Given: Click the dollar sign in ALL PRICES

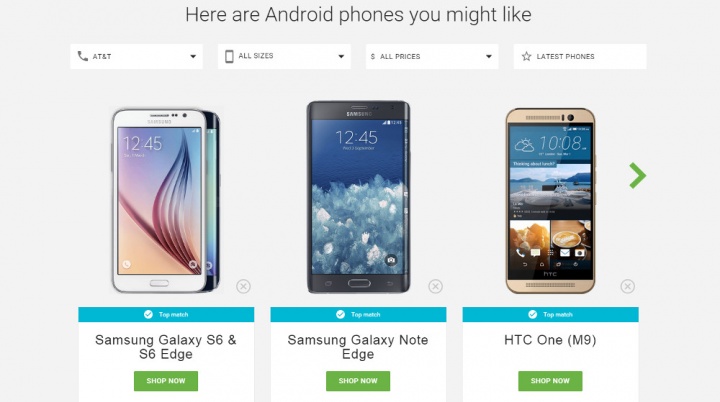Looking at the screenshot, I should (x=372, y=57).
